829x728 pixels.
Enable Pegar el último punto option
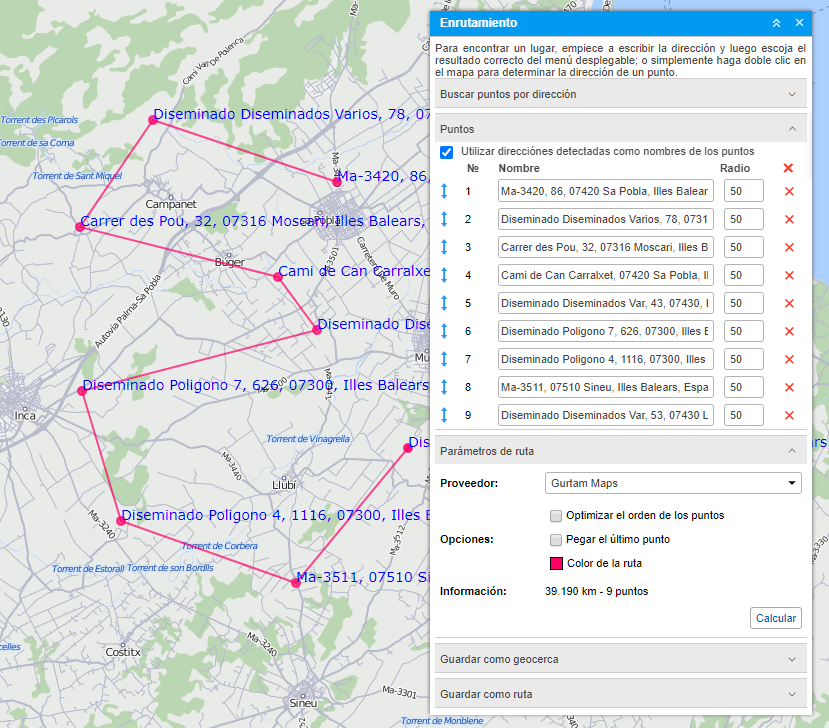click(556, 540)
